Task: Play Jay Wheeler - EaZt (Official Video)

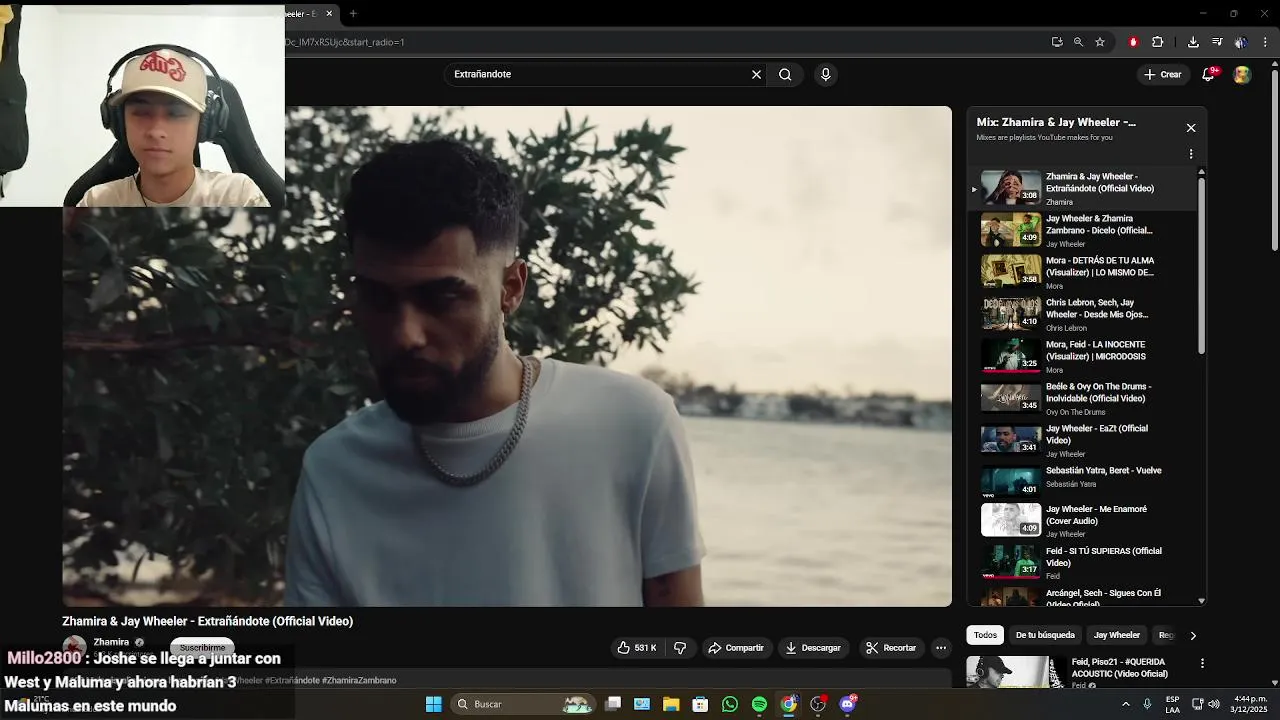Action: [1082, 440]
